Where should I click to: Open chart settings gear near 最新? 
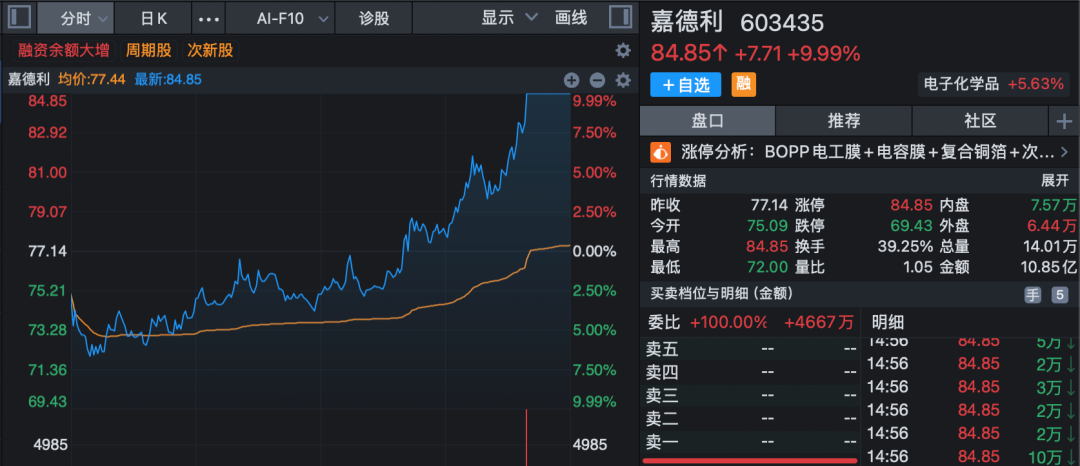623,80
